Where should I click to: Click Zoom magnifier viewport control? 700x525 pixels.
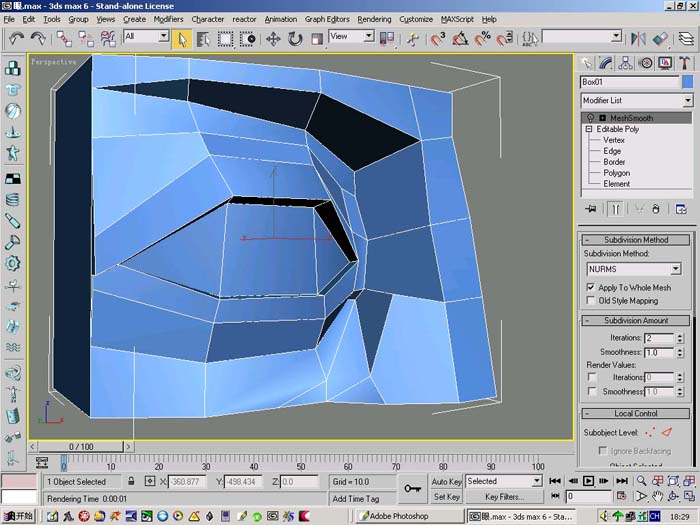[642, 481]
